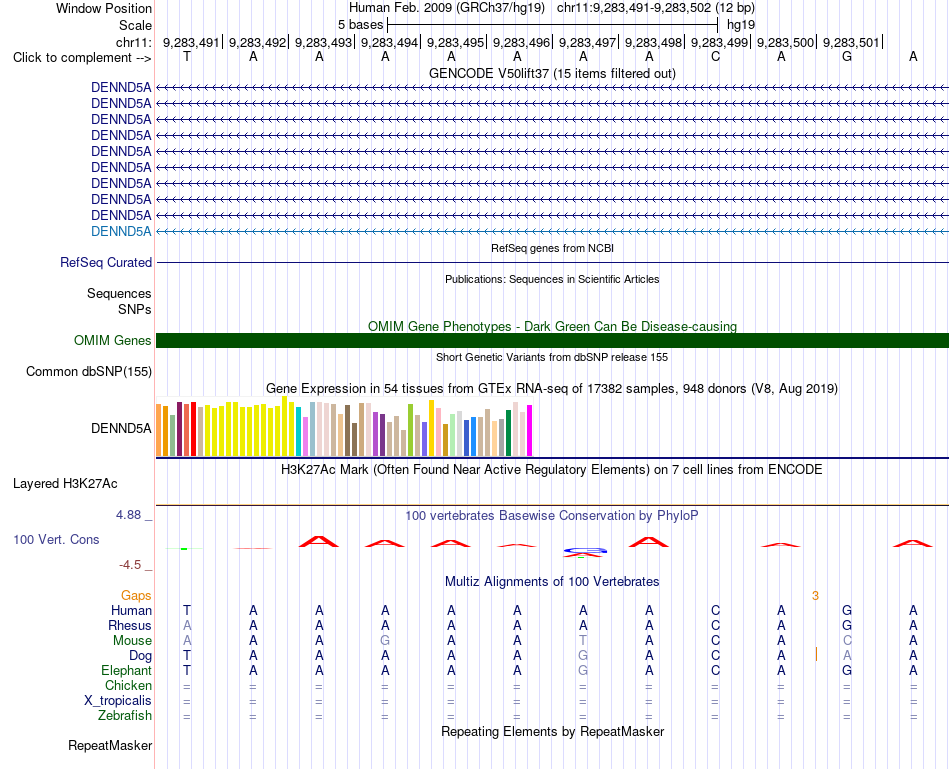The height and width of the screenshot is (769, 950).
Task: Click the orange Gaps label
Action: 136,596
